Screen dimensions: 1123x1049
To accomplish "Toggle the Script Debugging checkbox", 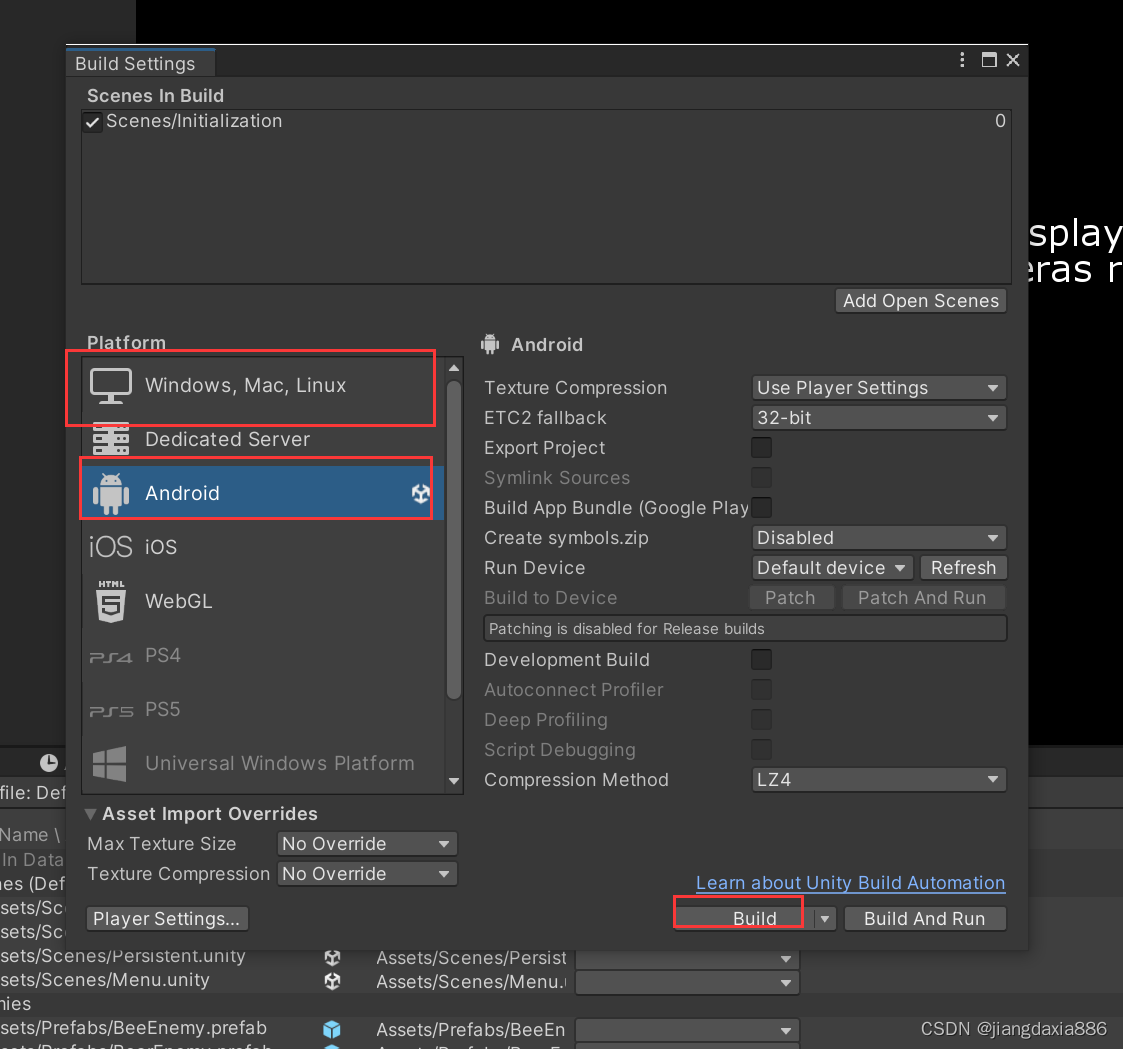I will click(761, 750).
